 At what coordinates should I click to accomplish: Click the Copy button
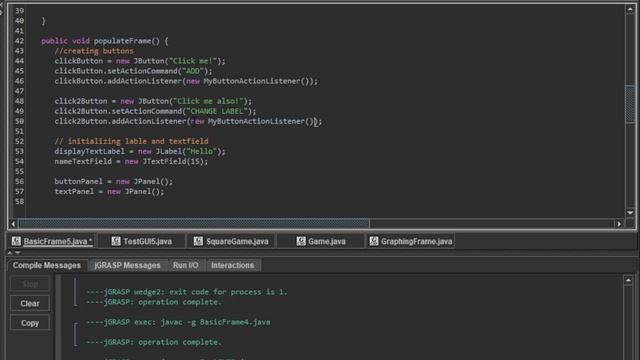point(30,323)
